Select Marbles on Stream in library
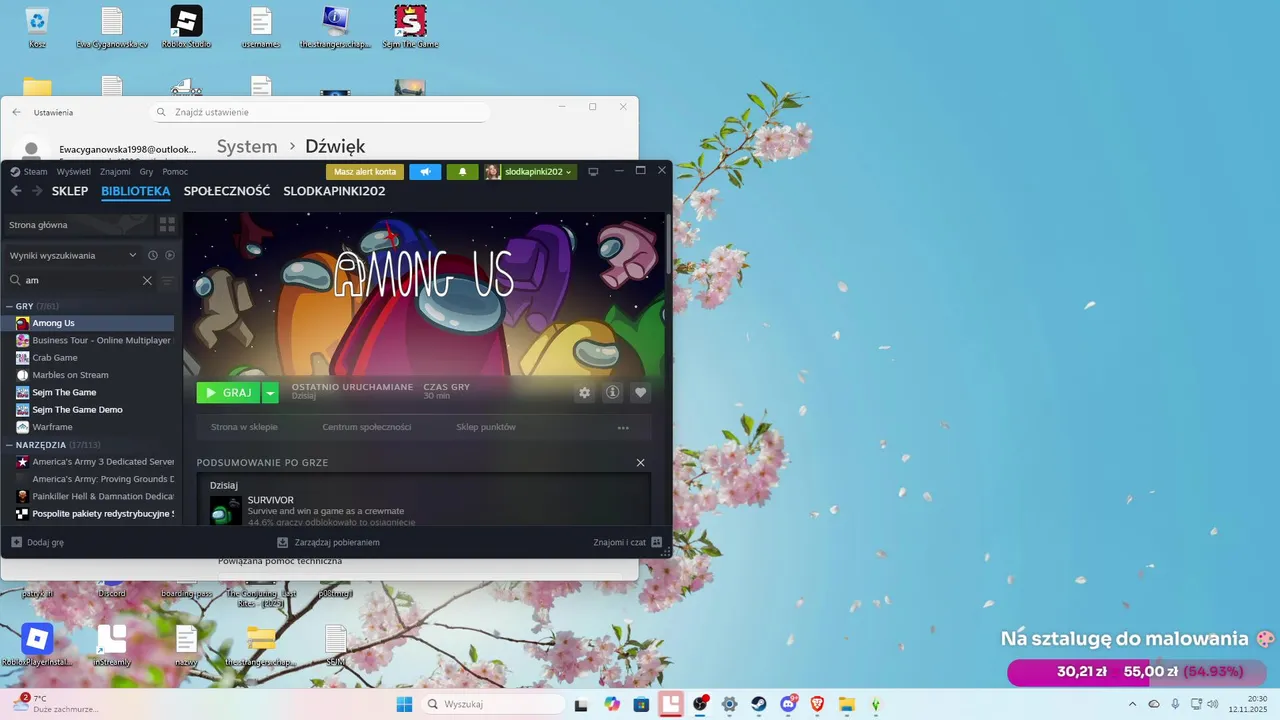The image size is (1280, 720). [x=90, y=375]
